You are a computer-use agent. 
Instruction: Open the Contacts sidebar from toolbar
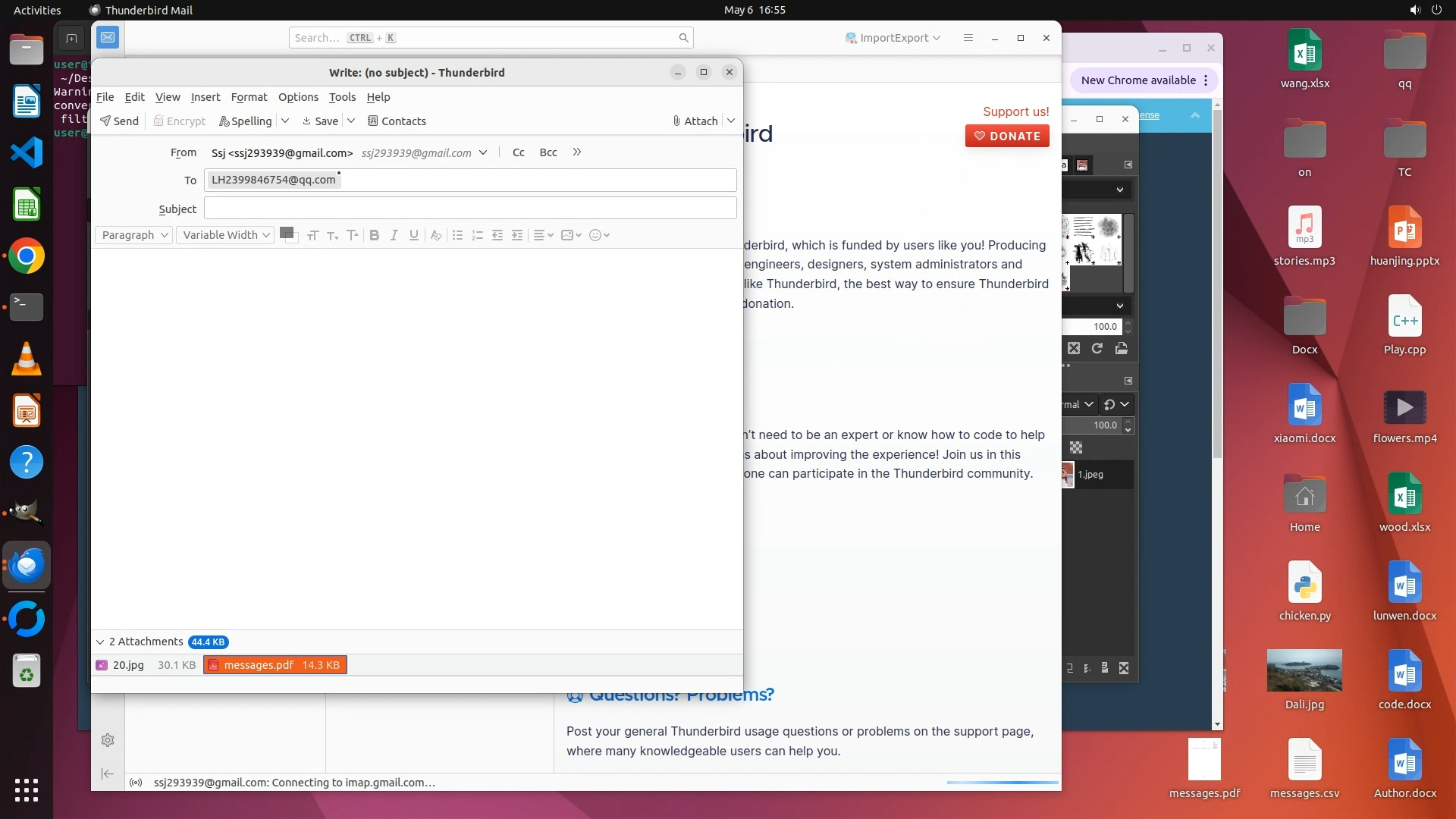[x=397, y=121]
